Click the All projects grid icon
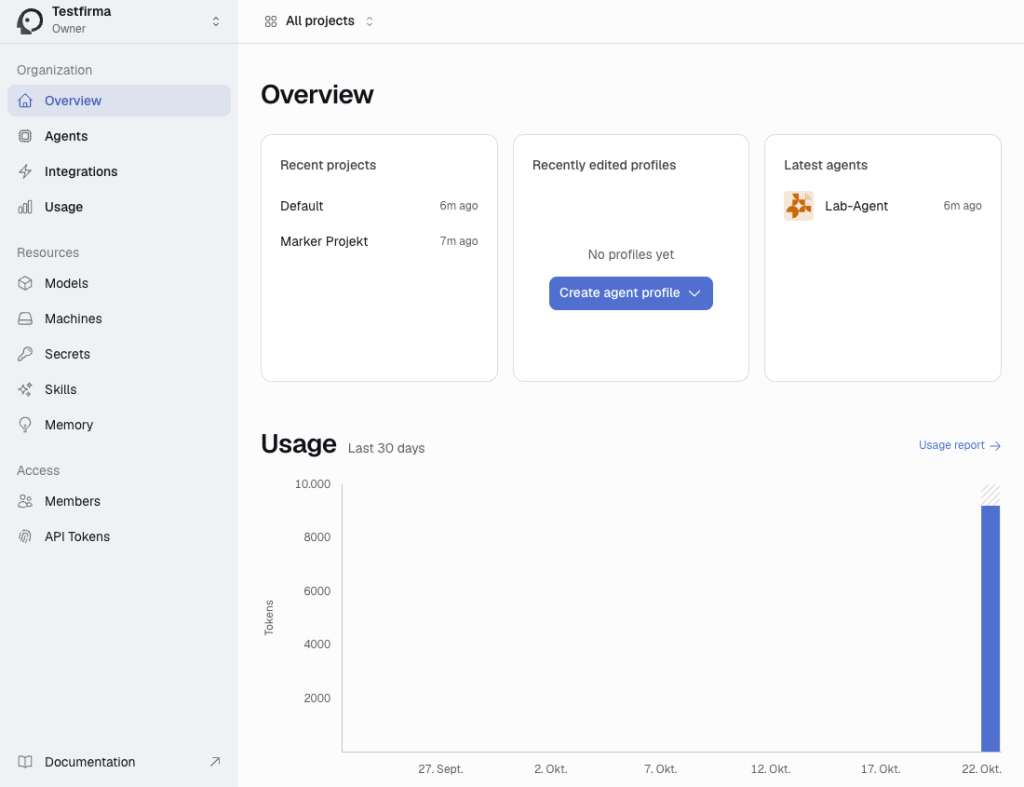The image size is (1024, 787). 270,22
